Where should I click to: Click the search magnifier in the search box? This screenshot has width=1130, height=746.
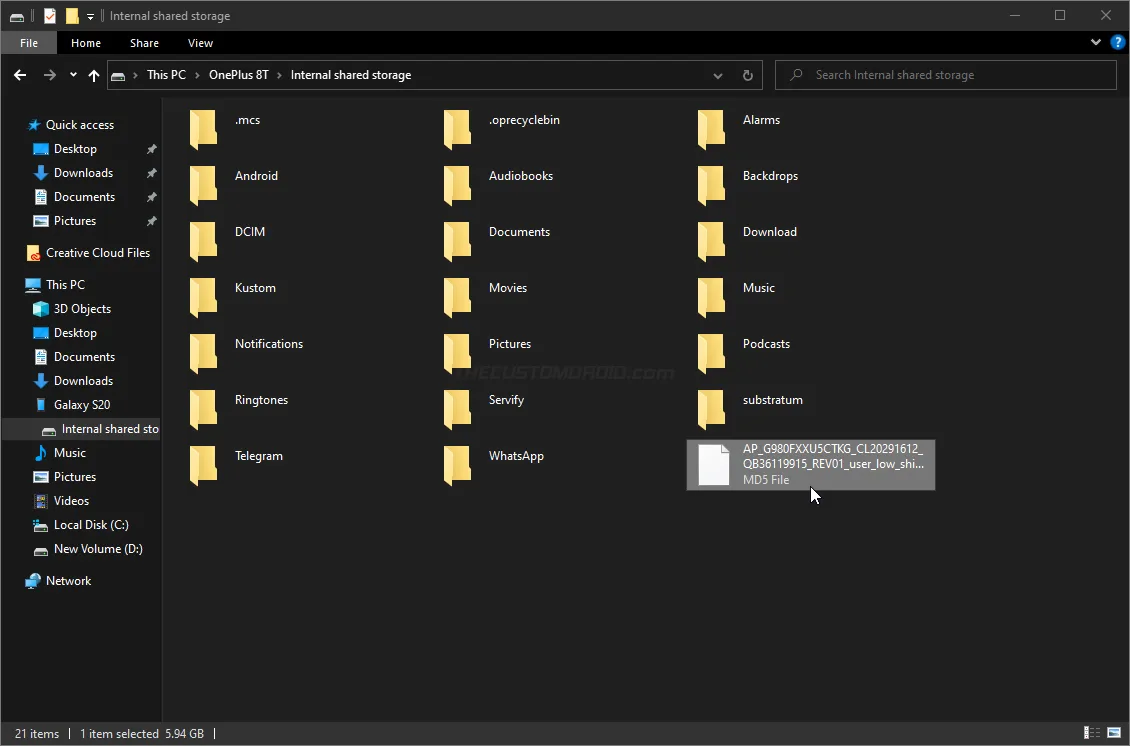tap(794, 75)
